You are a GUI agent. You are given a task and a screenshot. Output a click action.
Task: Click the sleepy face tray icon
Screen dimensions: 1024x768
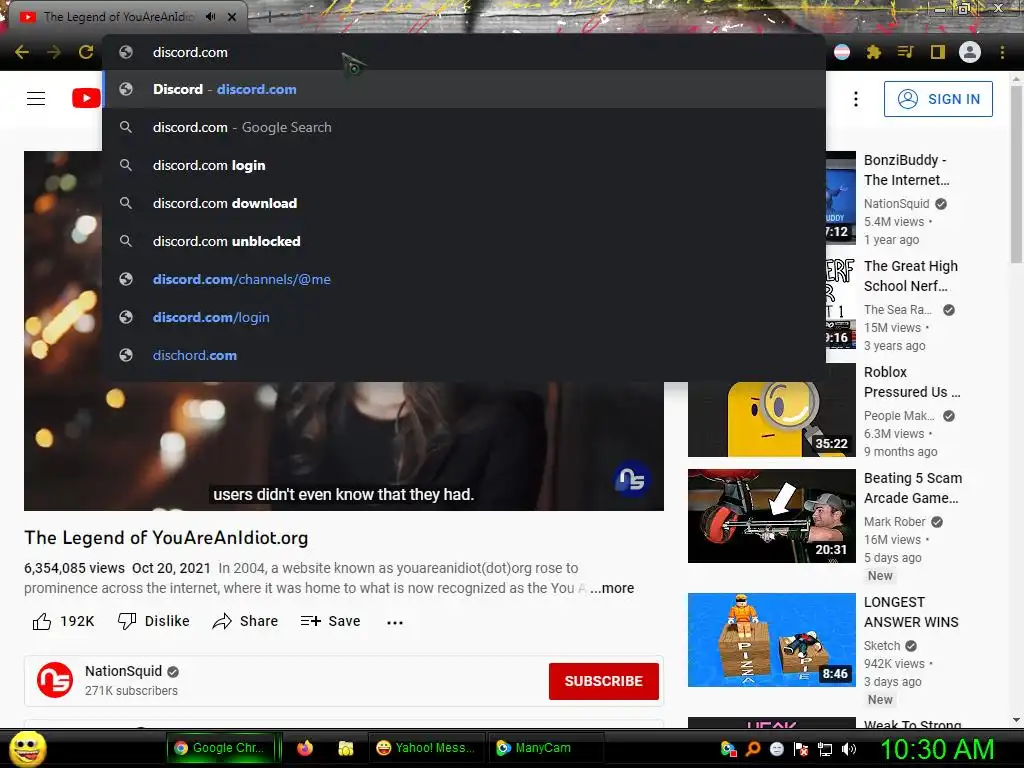pos(776,749)
